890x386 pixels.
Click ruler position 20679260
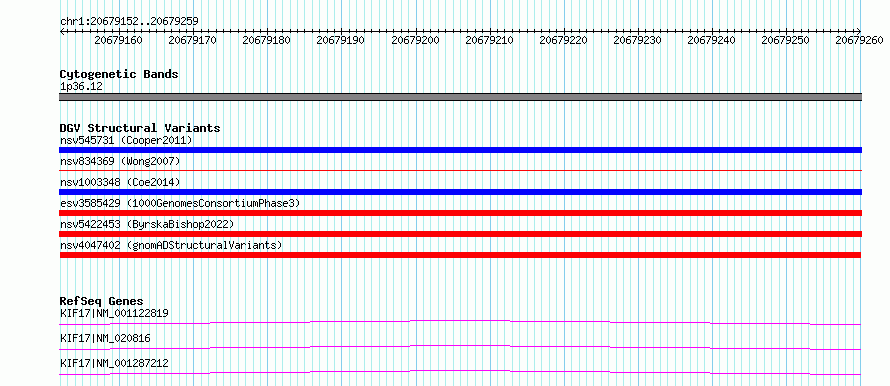click(x=860, y=40)
